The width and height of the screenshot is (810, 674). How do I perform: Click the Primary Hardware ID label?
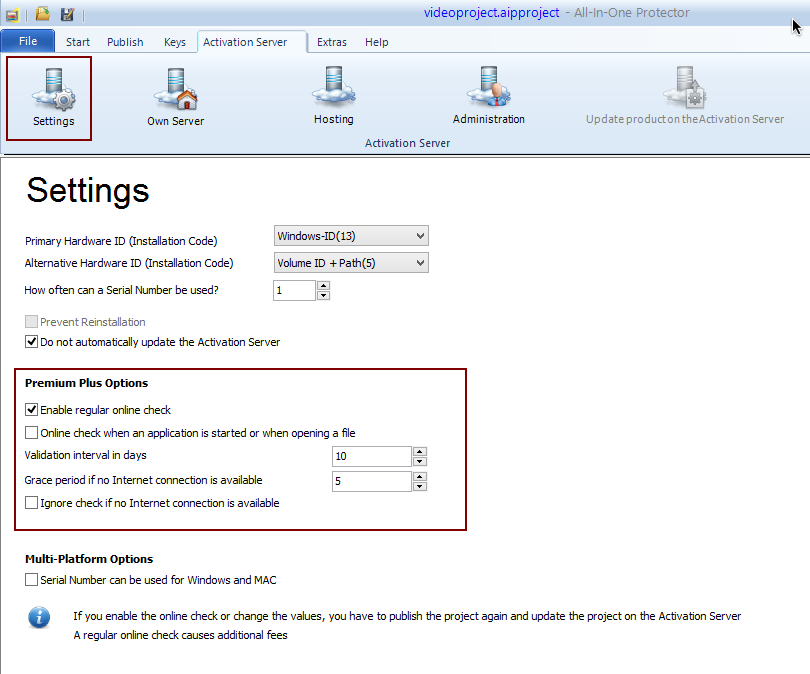click(x=121, y=241)
